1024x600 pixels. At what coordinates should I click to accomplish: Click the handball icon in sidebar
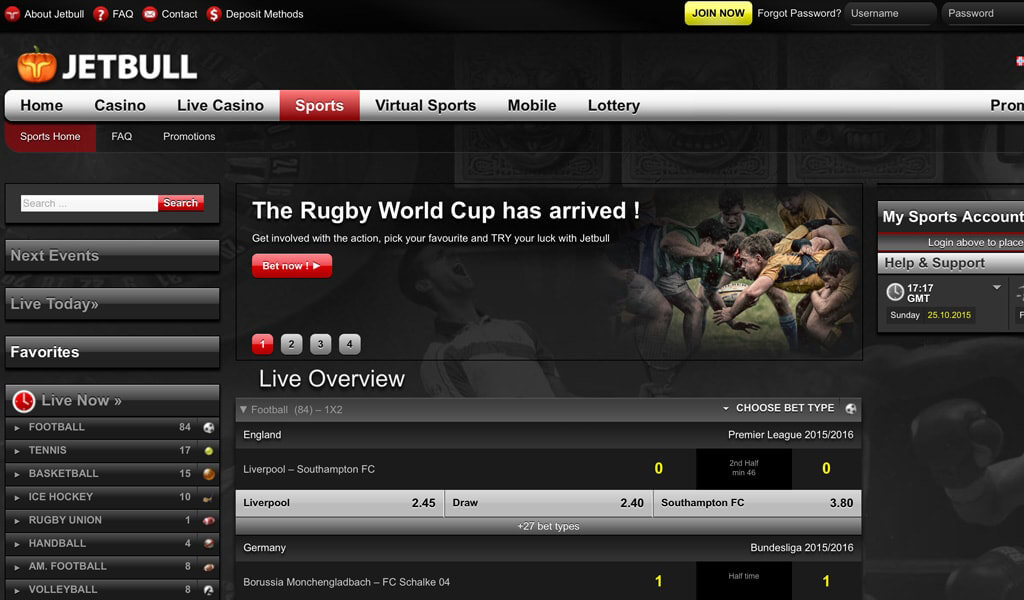pyautogui.click(x=208, y=543)
